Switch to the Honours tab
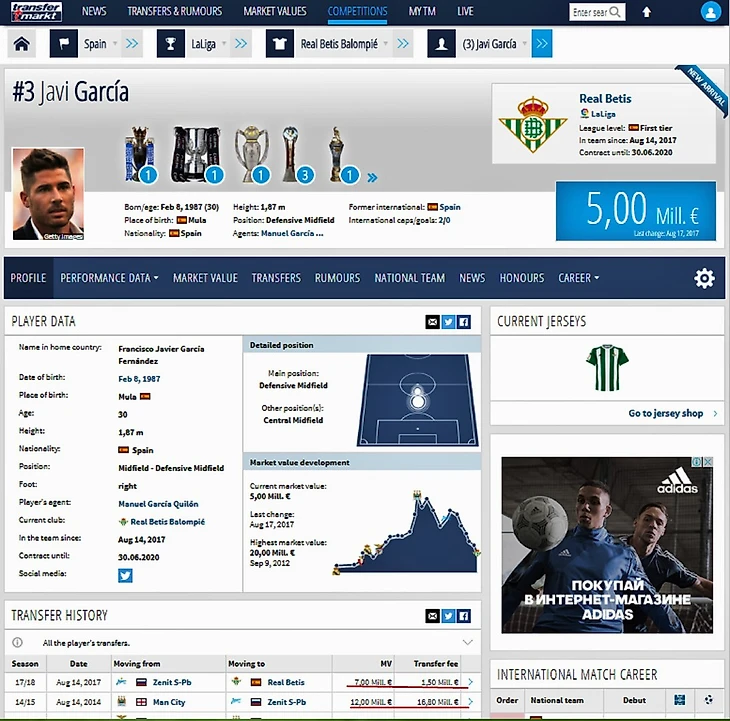730x721 pixels. coord(522,278)
